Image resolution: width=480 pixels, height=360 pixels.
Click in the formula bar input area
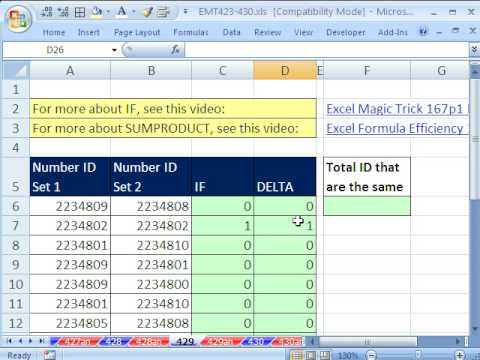click(x=326, y=50)
